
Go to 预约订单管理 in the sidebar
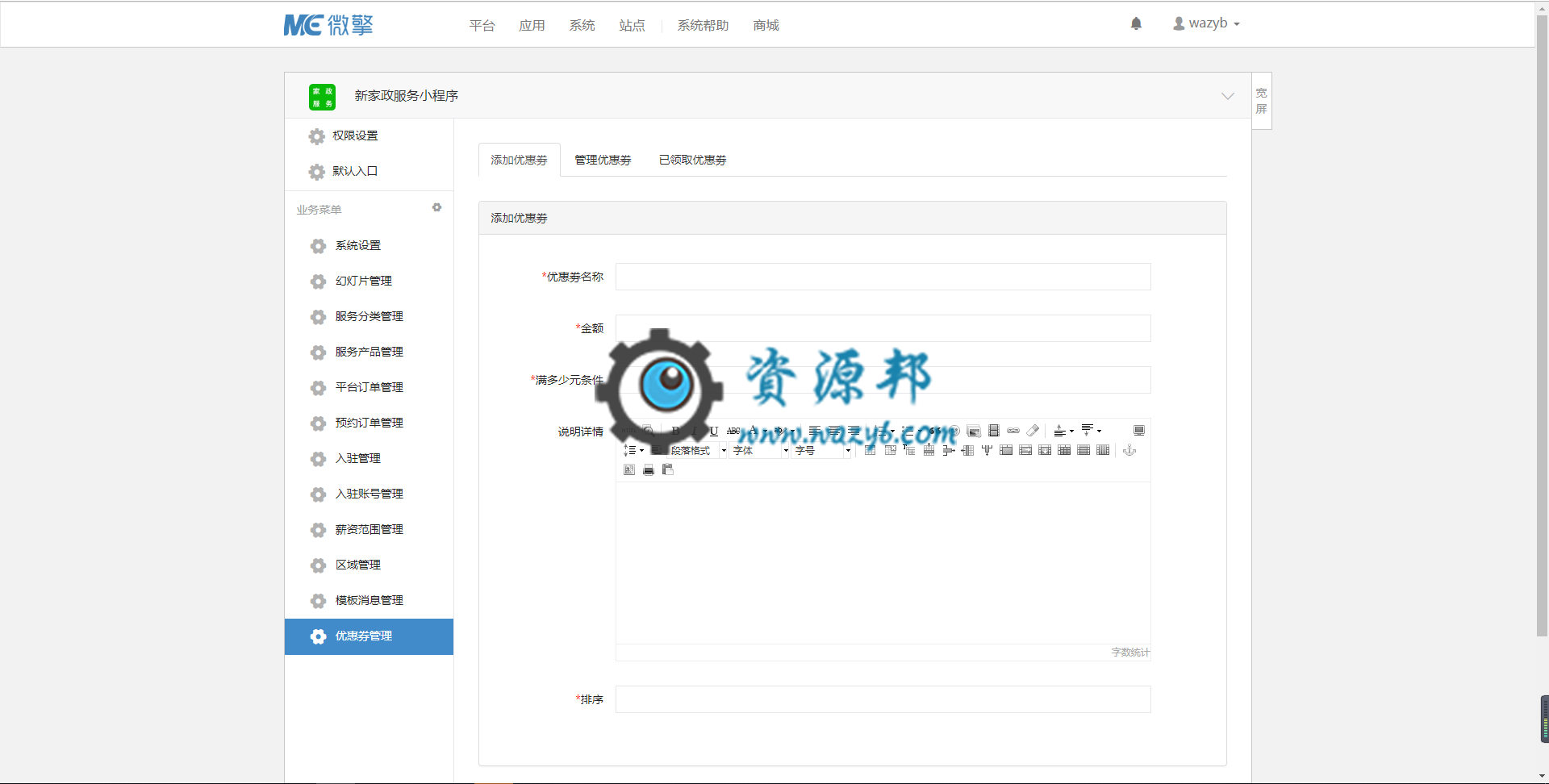pyautogui.click(x=369, y=423)
